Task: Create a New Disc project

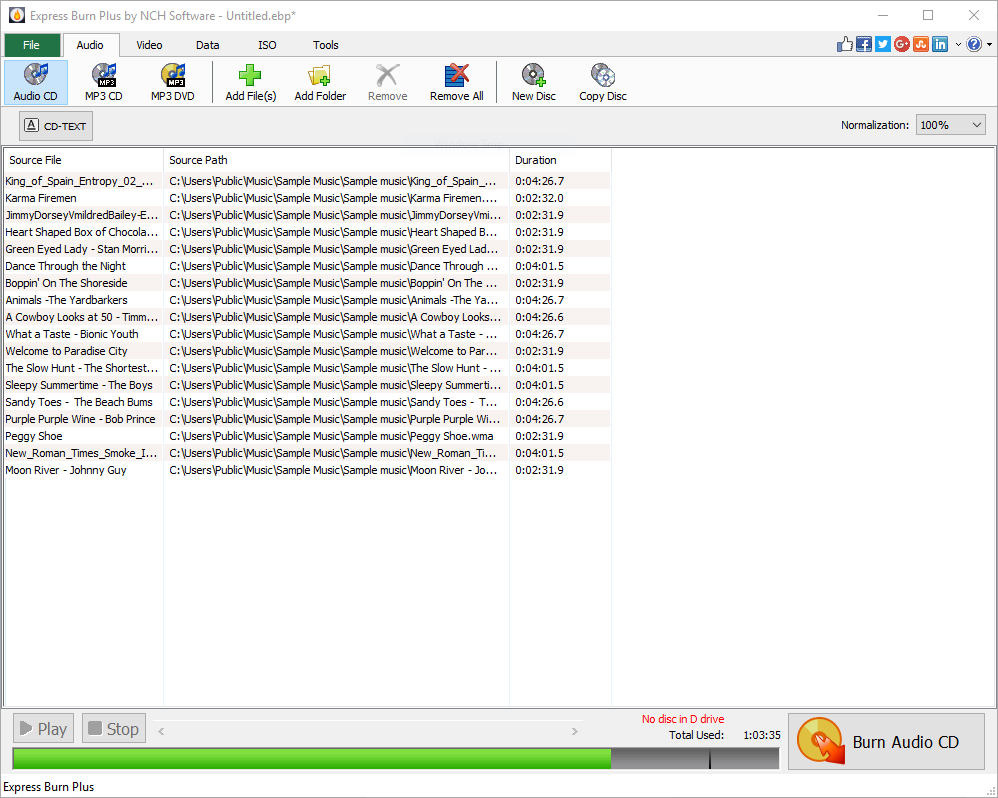Action: click(533, 81)
